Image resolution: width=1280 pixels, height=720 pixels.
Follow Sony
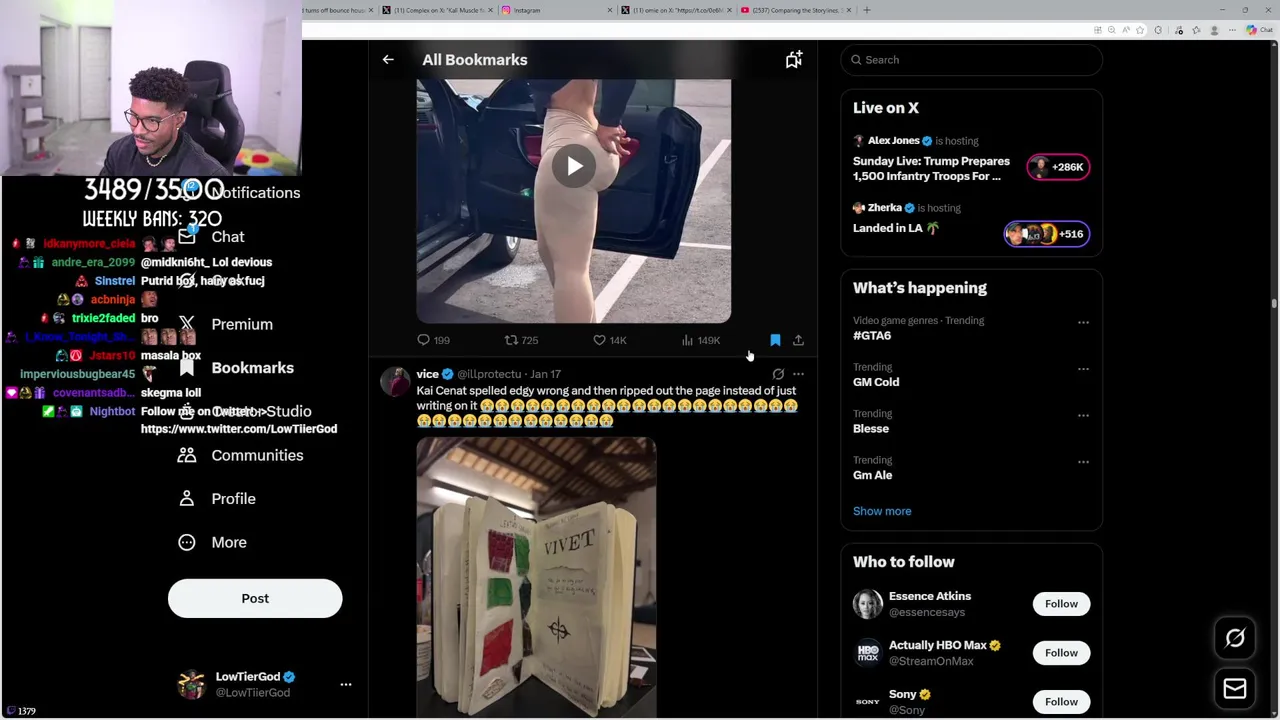click(x=1061, y=702)
